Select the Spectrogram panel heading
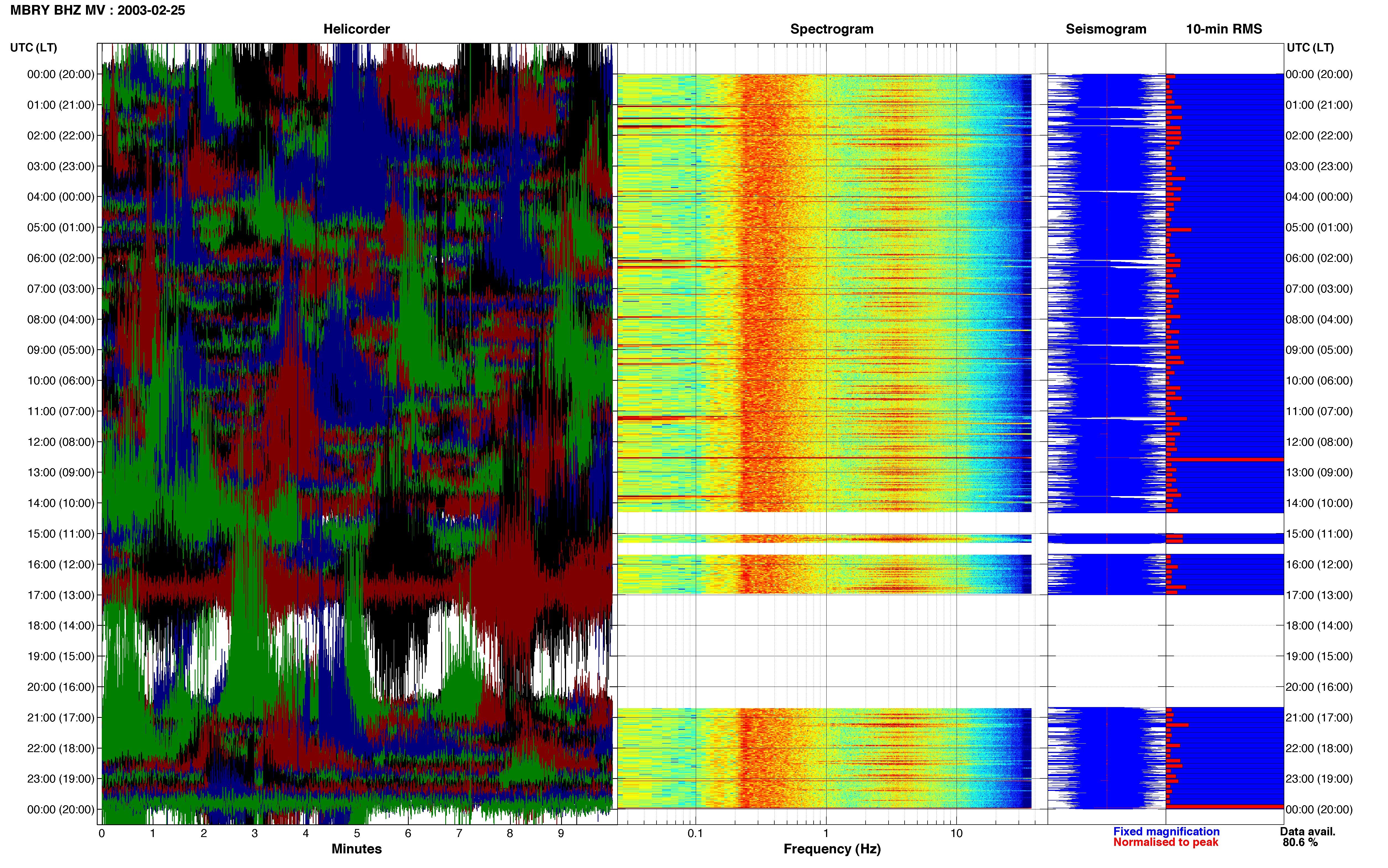Screen dimensions: 1388x868 (x=832, y=29)
